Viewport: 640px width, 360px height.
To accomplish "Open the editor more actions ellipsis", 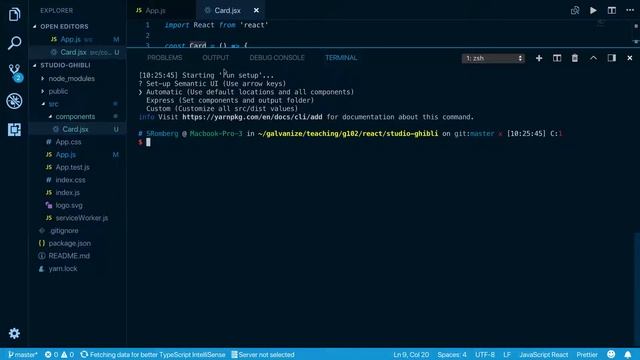I will click(630, 10).
